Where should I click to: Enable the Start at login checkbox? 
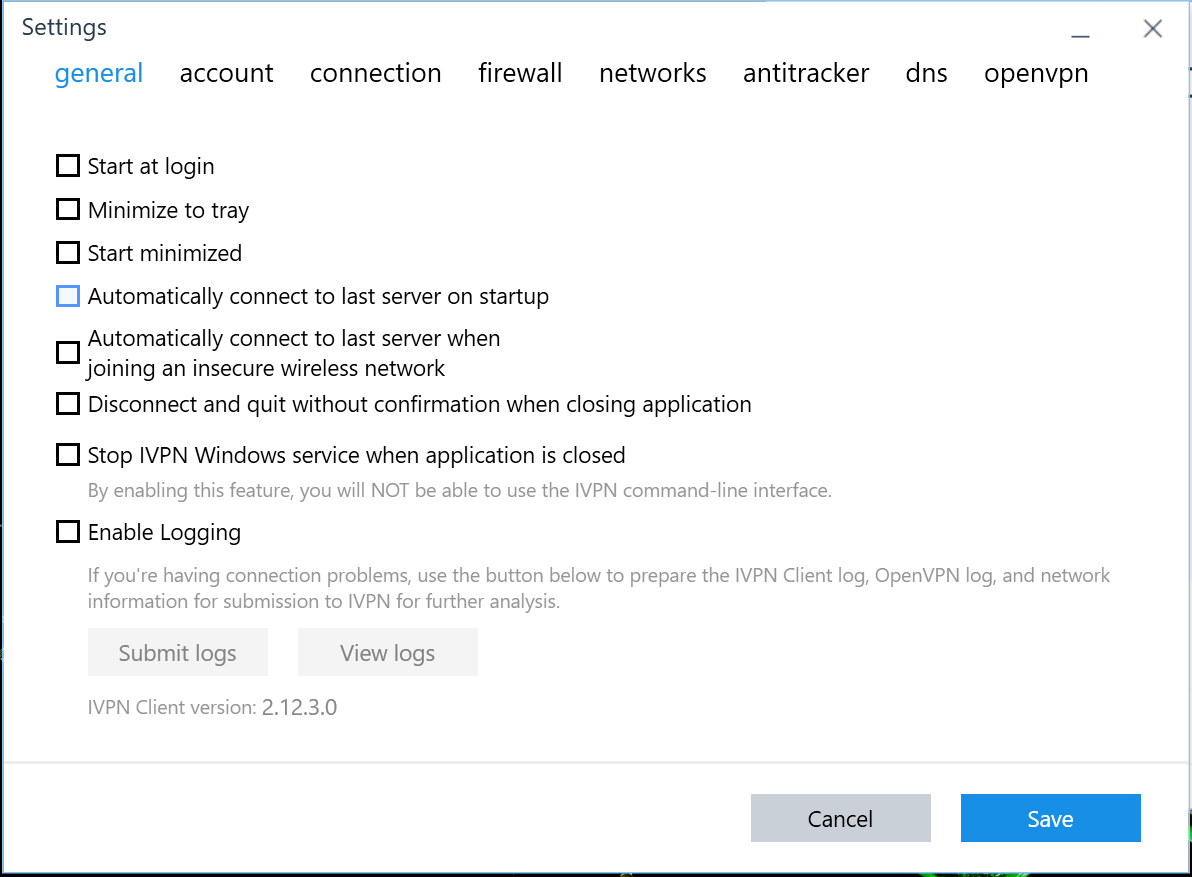click(x=67, y=165)
